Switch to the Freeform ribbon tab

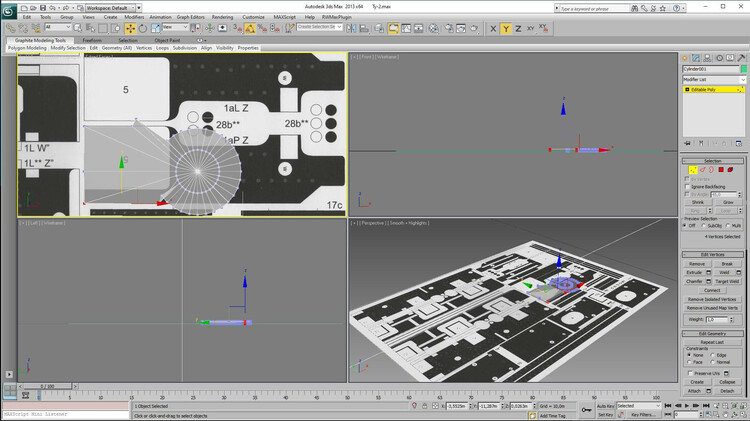[x=92, y=40]
